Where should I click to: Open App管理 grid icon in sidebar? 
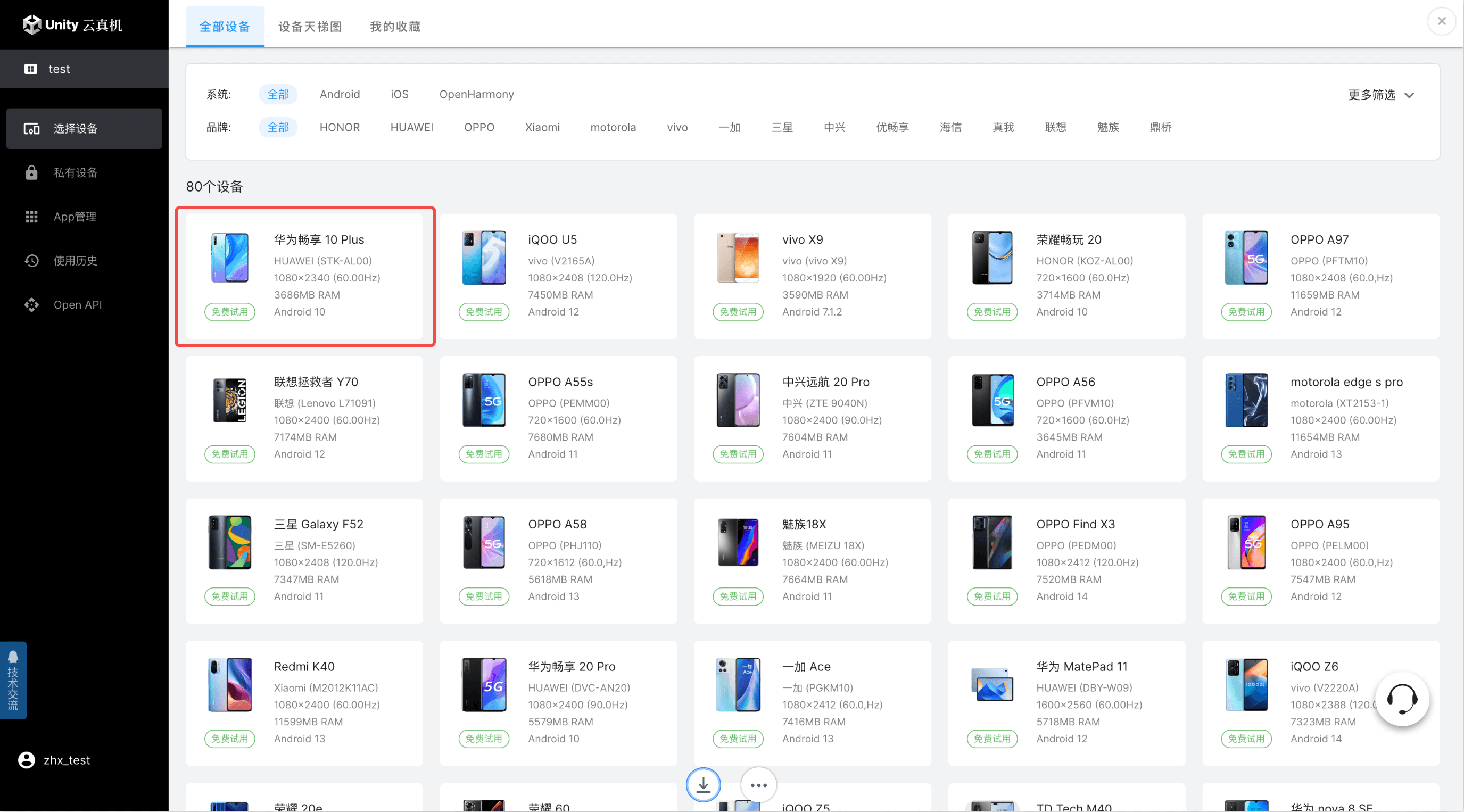[x=31, y=217]
